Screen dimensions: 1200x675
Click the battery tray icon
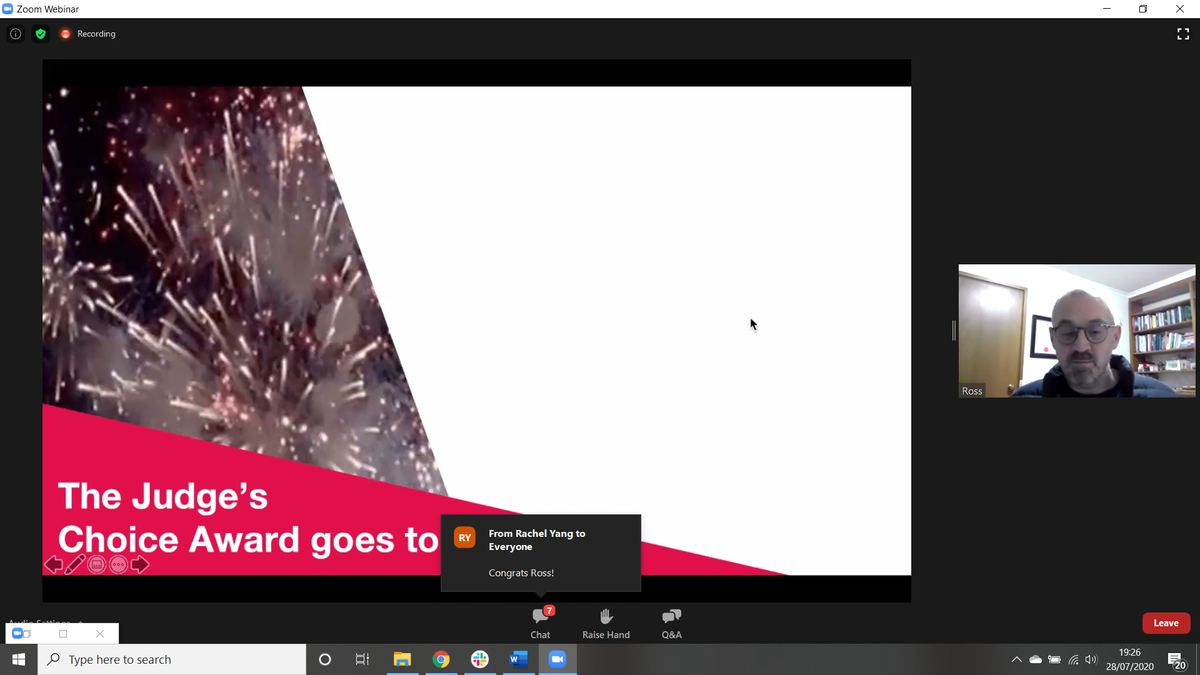pos(1054,660)
